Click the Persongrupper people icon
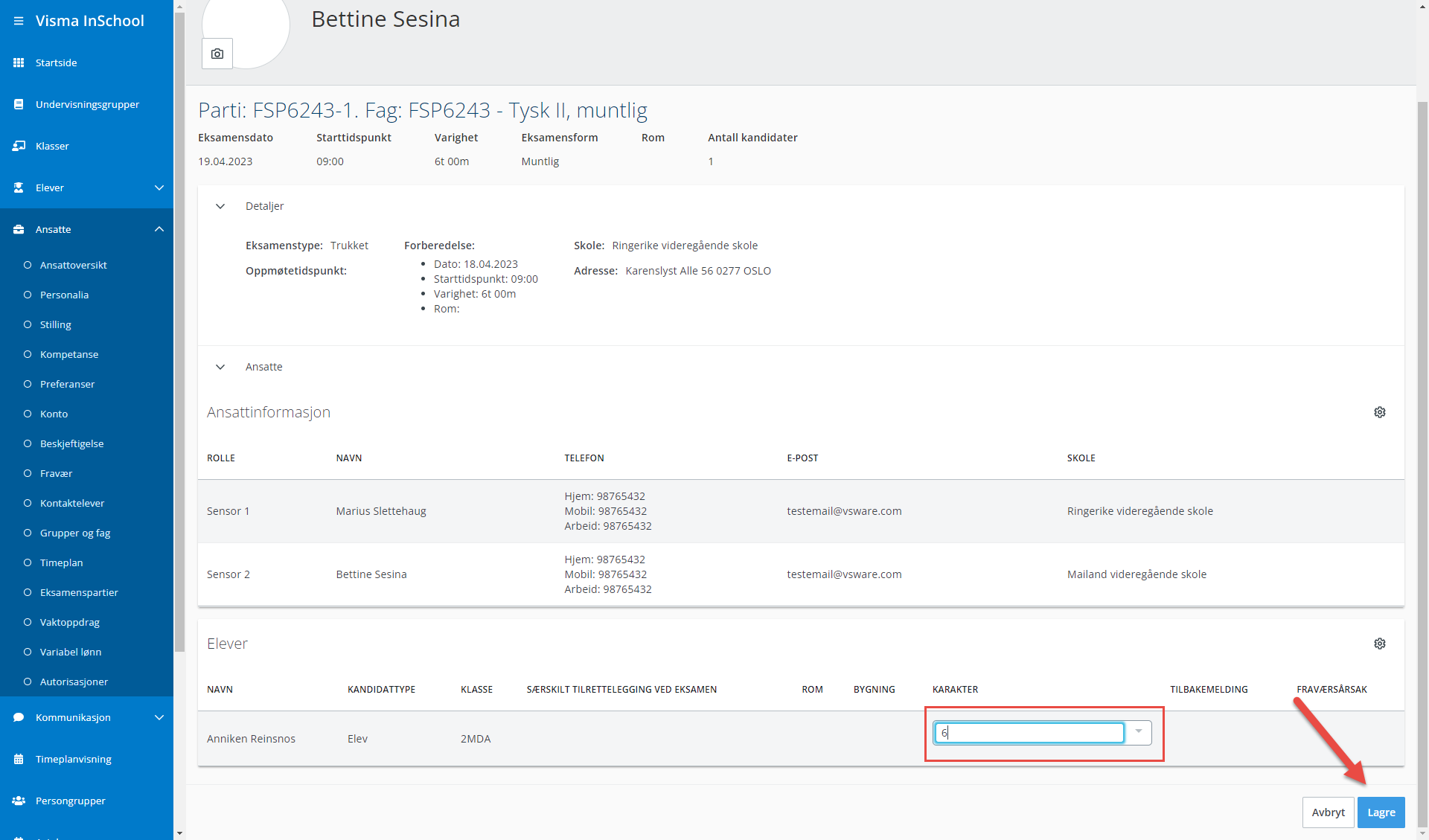Viewport: 1429px width, 840px height. pos(19,801)
